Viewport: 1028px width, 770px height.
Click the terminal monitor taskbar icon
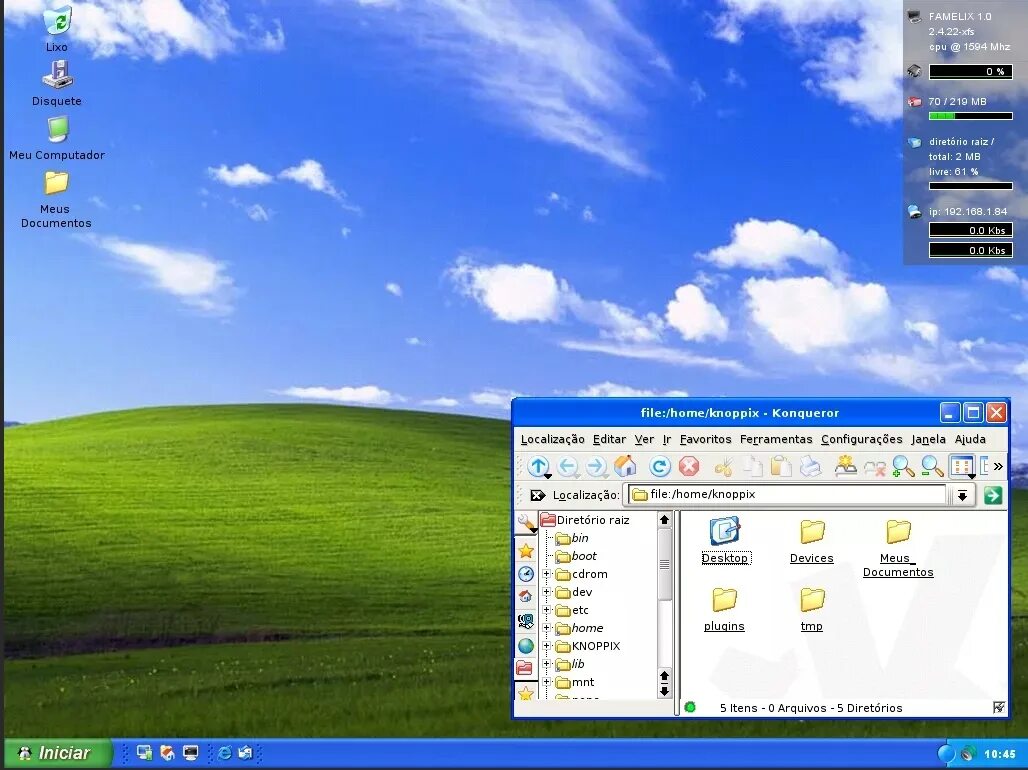(x=191, y=753)
